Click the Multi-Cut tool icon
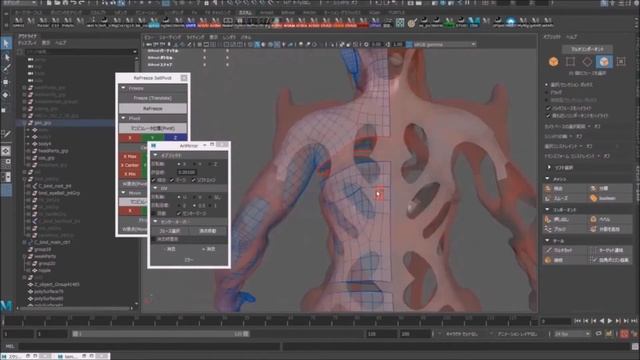 point(548,250)
